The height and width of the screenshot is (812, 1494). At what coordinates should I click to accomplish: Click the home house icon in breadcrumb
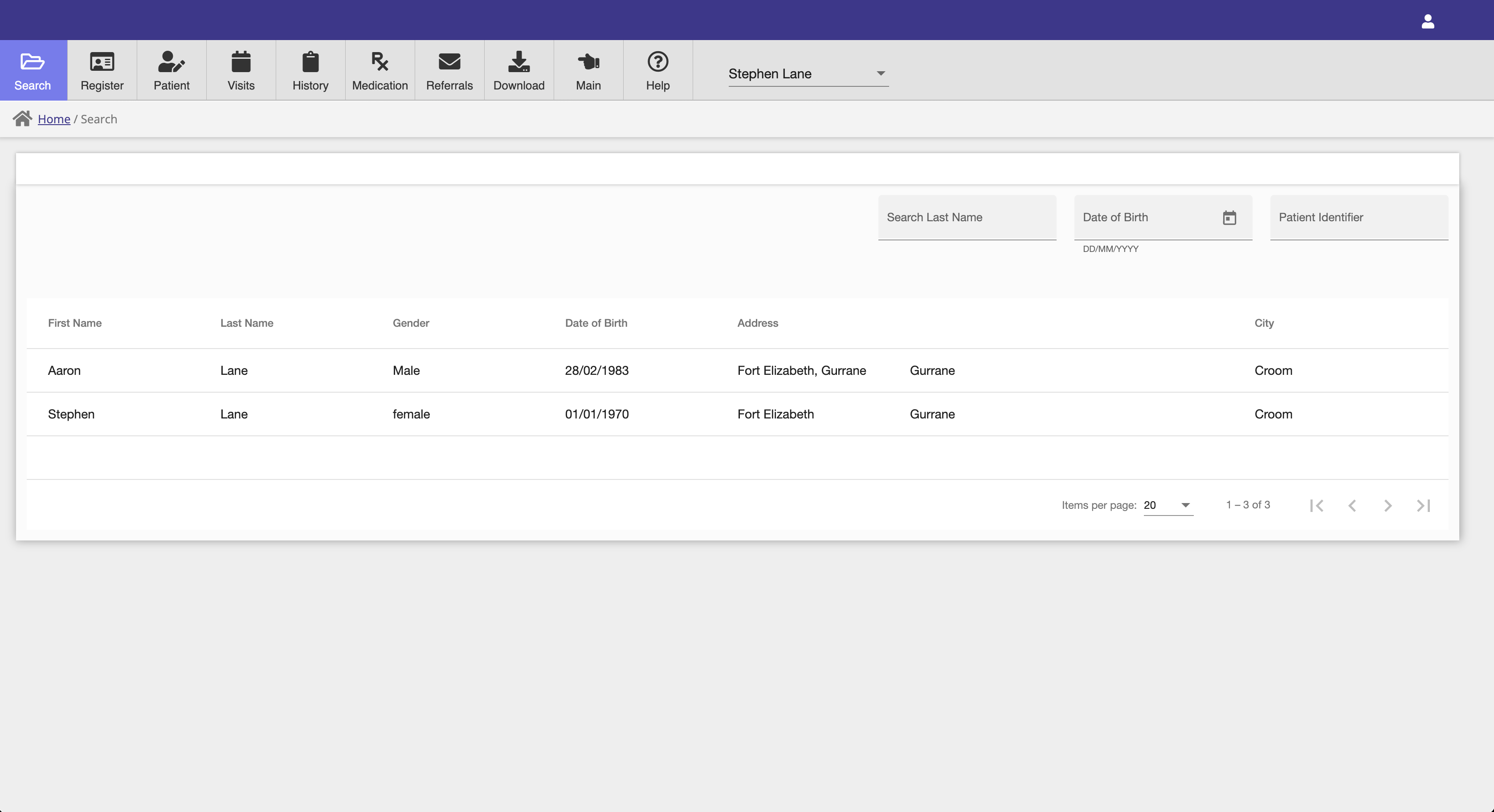23,118
